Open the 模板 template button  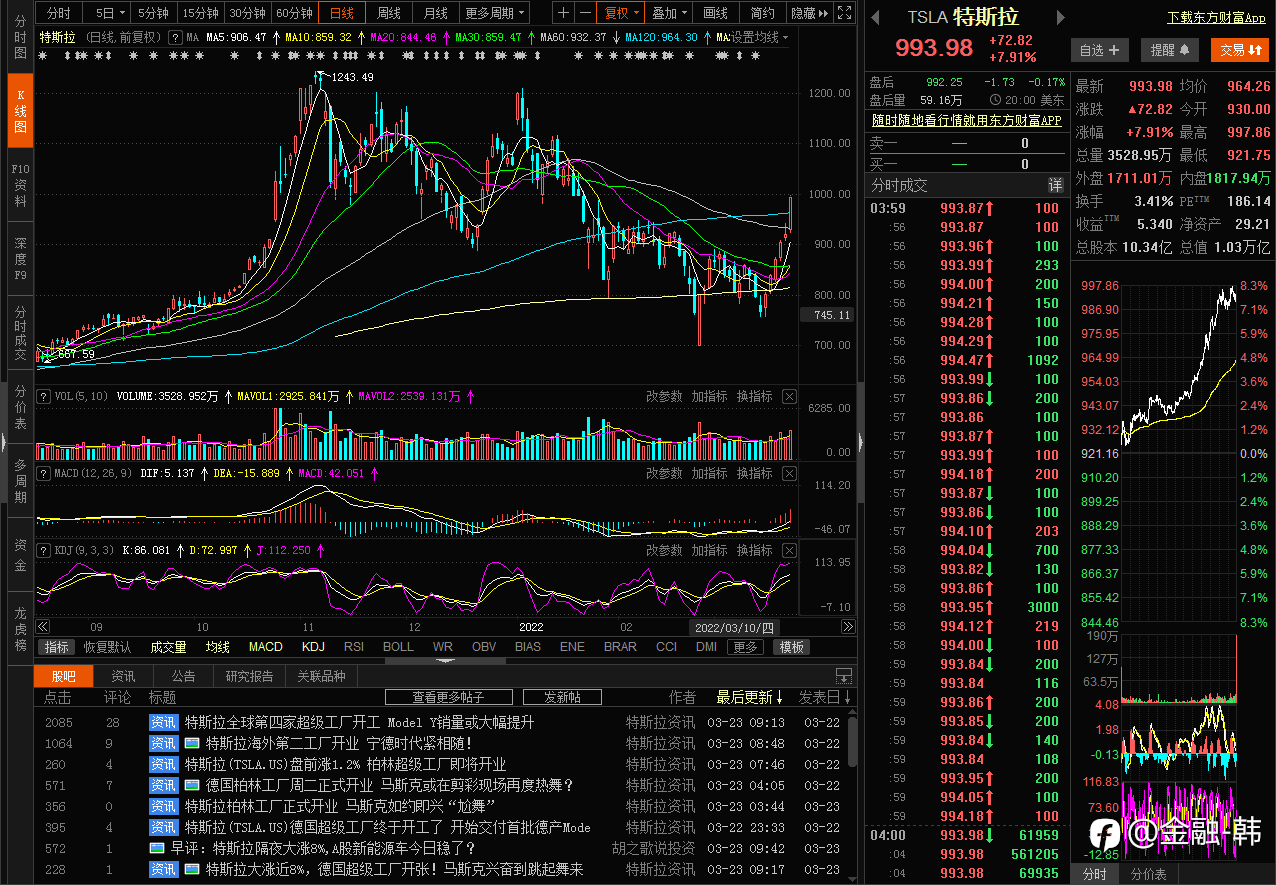tap(792, 647)
